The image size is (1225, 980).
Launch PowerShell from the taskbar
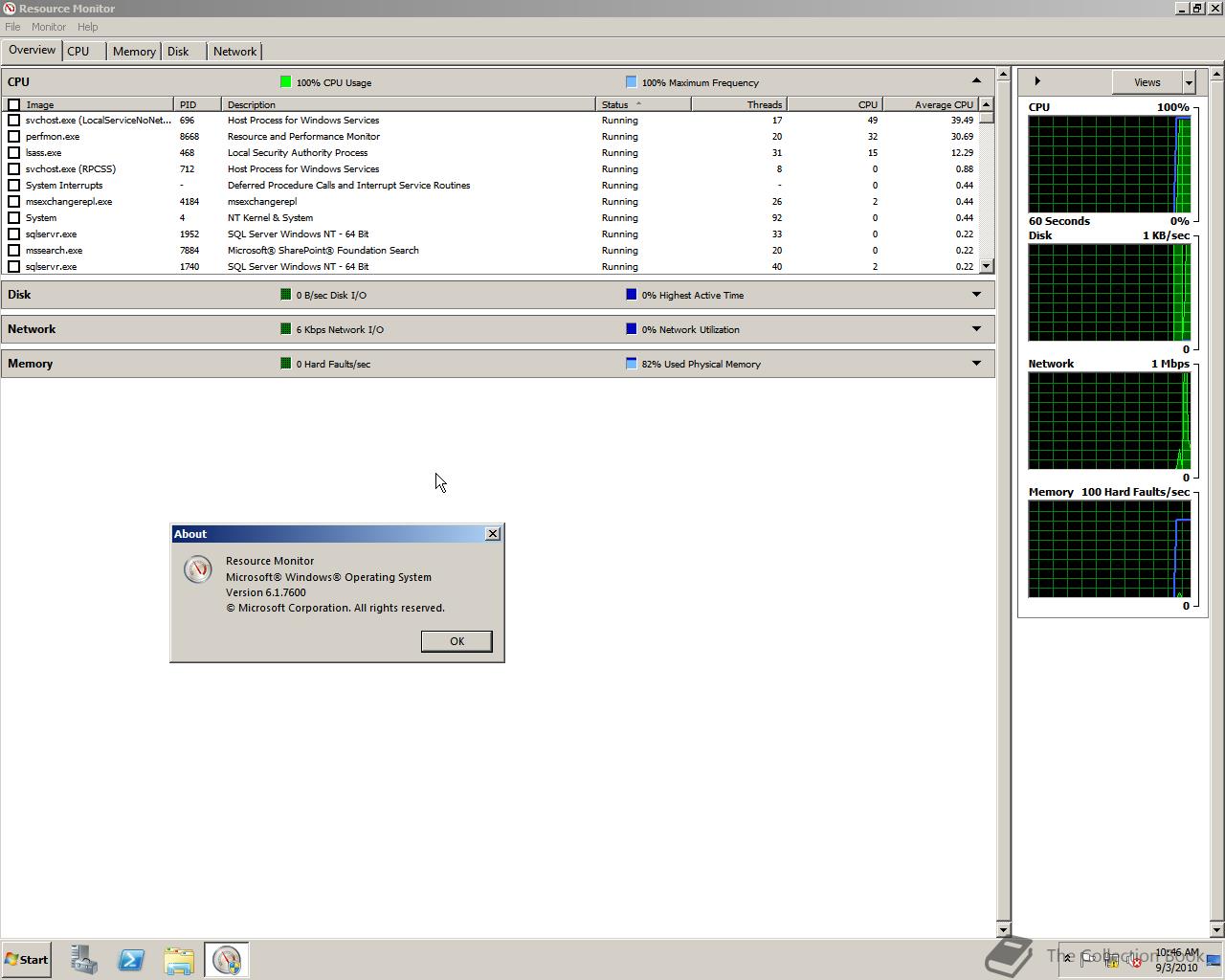click(x=131, y=960)
